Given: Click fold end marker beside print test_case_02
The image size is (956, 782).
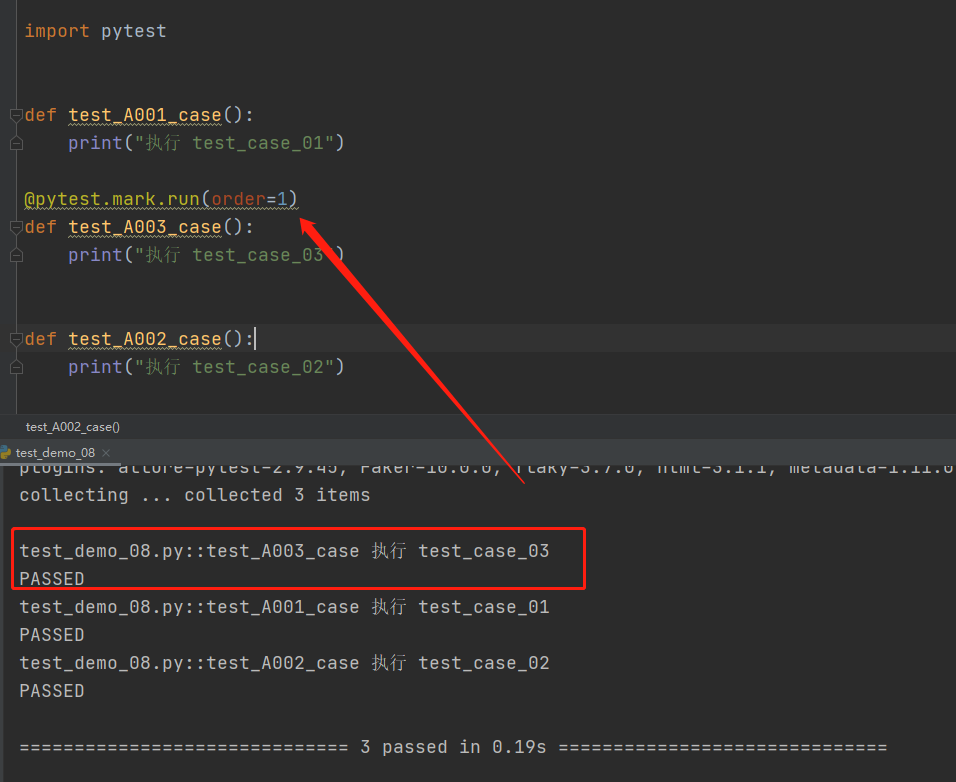Looking at the screenshot, I should point(16,367).
